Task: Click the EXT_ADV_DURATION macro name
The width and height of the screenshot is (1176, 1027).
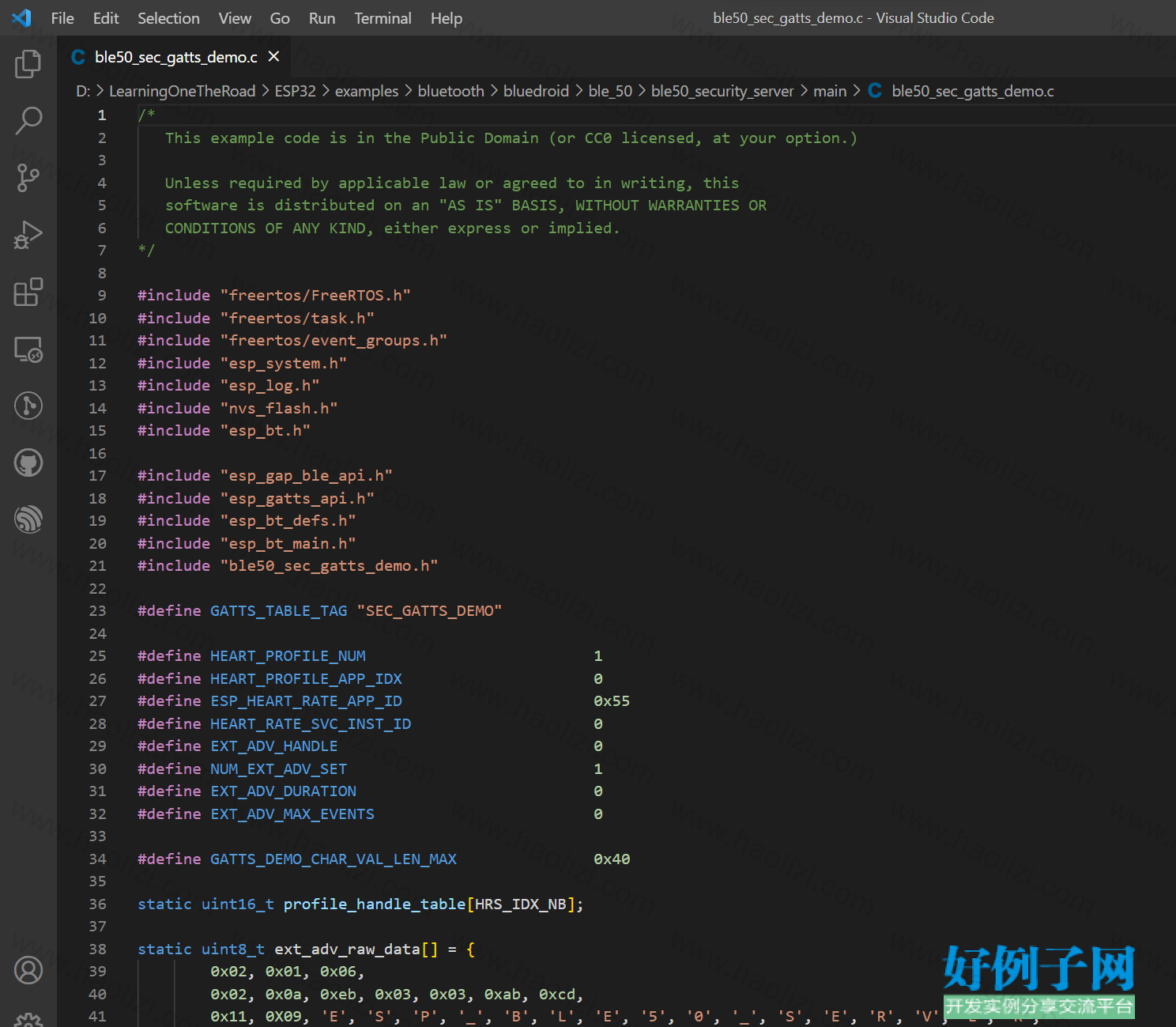Action: (284, 791)
